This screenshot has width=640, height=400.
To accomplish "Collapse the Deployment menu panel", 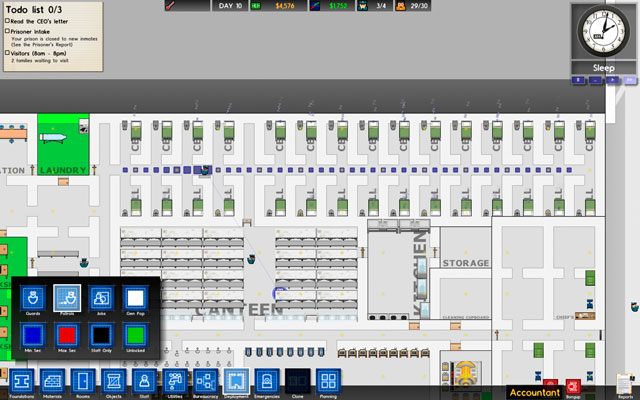I will point(236,381).
